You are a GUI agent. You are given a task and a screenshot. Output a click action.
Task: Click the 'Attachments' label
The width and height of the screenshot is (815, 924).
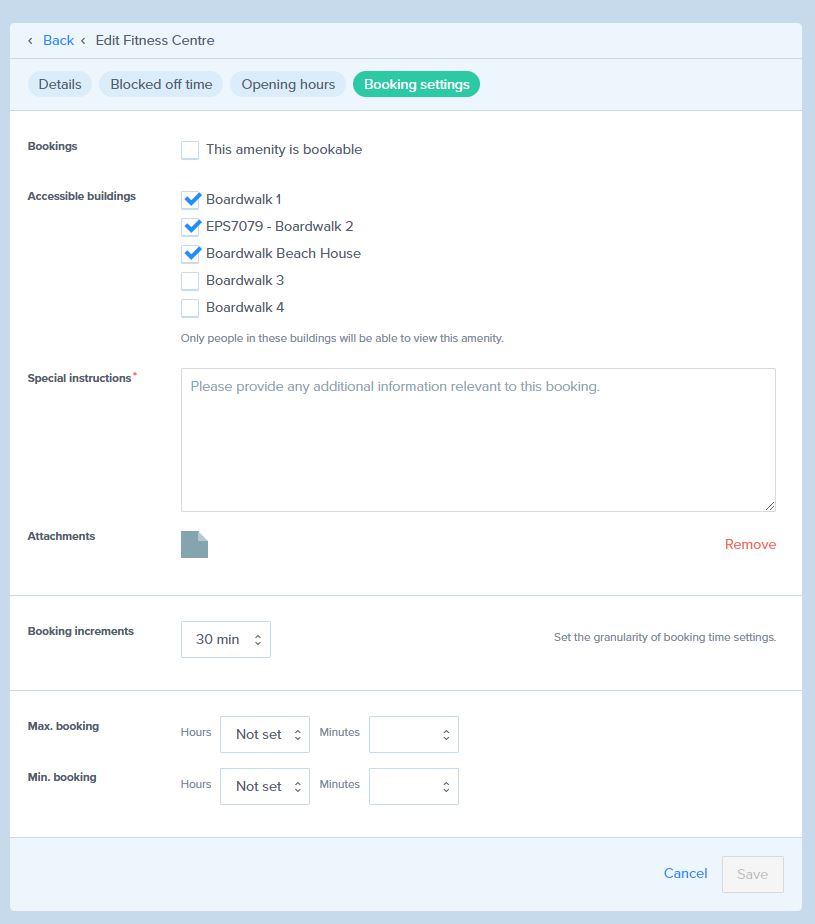click(61, 536)
